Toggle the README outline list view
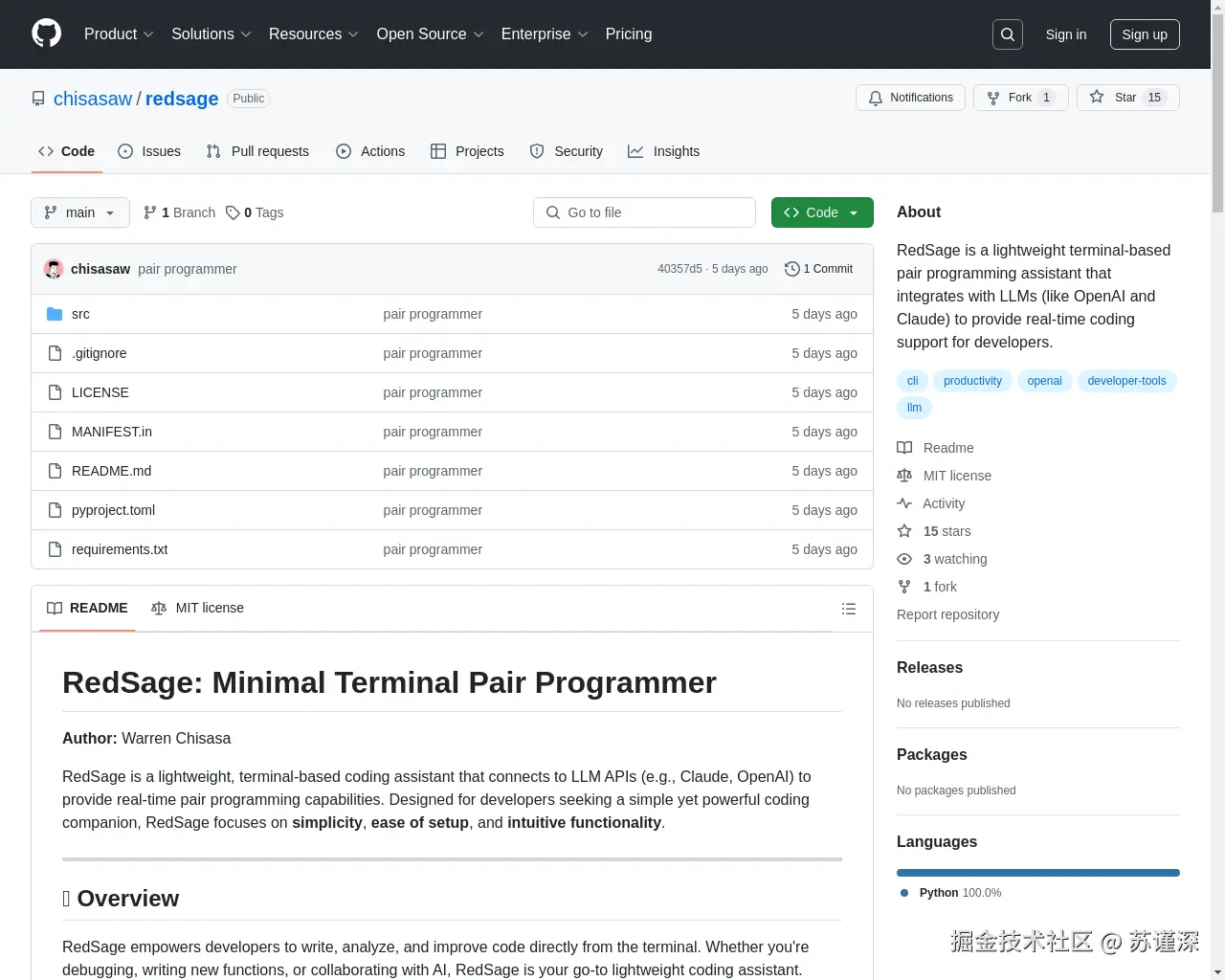1225x980 pixels. pyautogui.click(x=848, y=608)
